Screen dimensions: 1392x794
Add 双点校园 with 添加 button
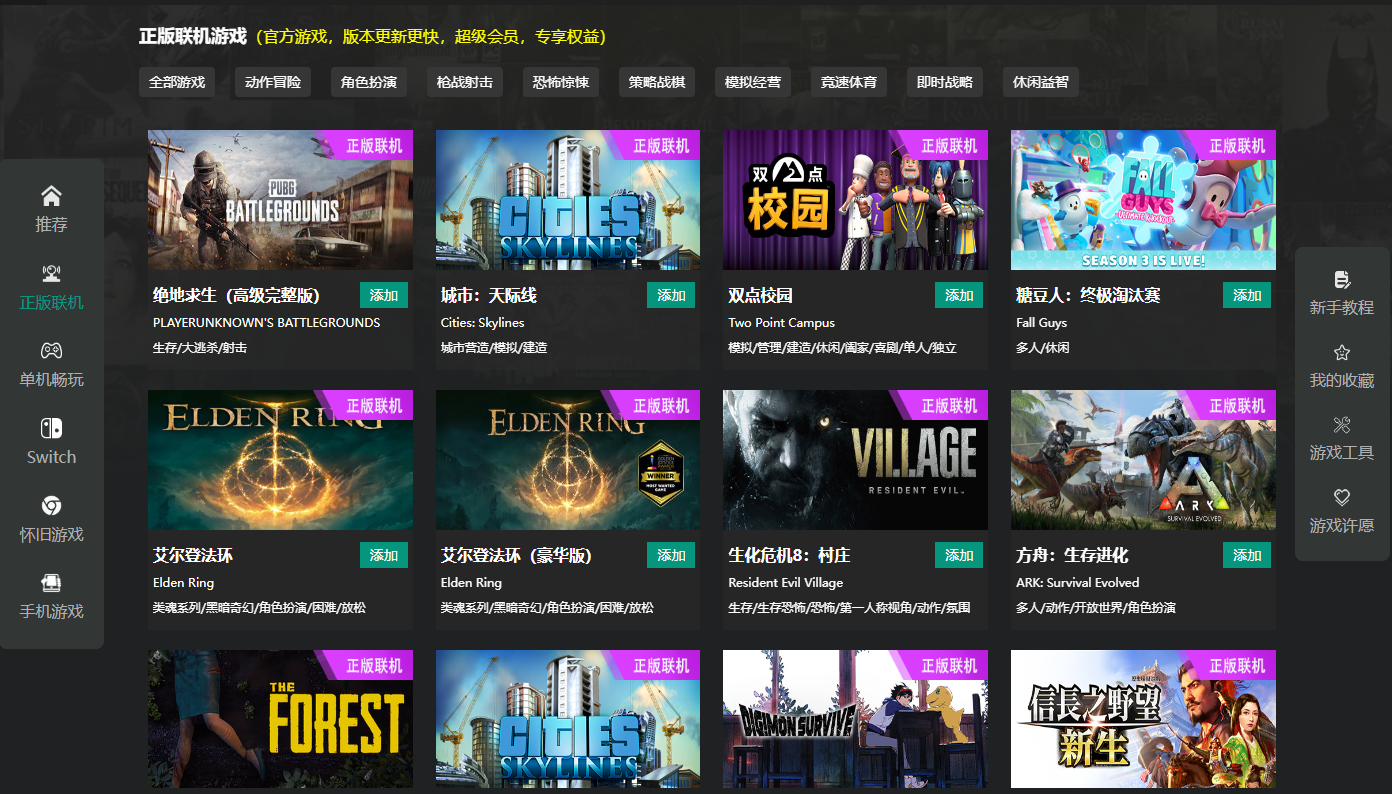pyautogui.click(x=959, y=295)
